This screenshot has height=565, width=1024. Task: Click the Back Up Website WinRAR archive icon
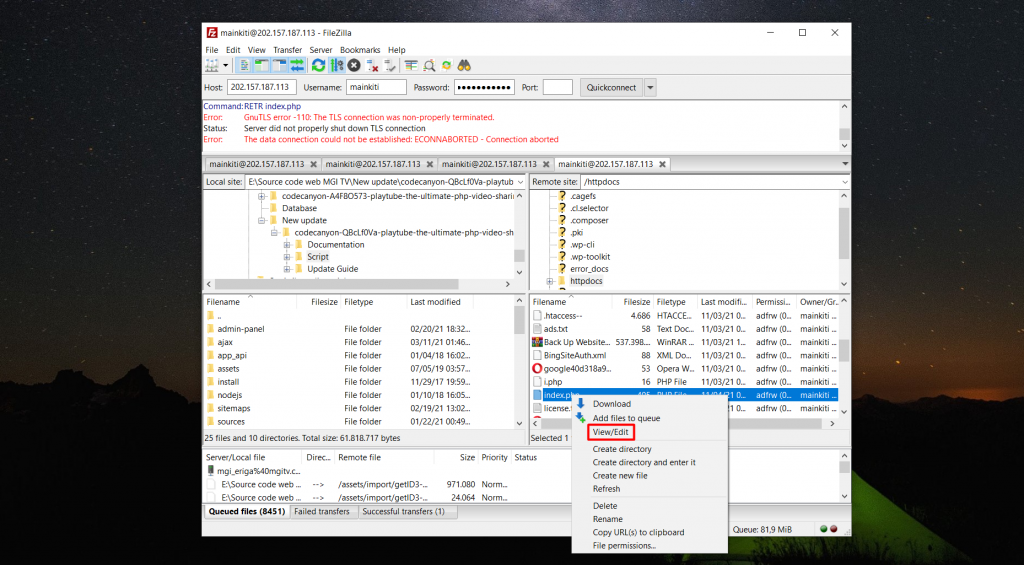pos(537,342)
